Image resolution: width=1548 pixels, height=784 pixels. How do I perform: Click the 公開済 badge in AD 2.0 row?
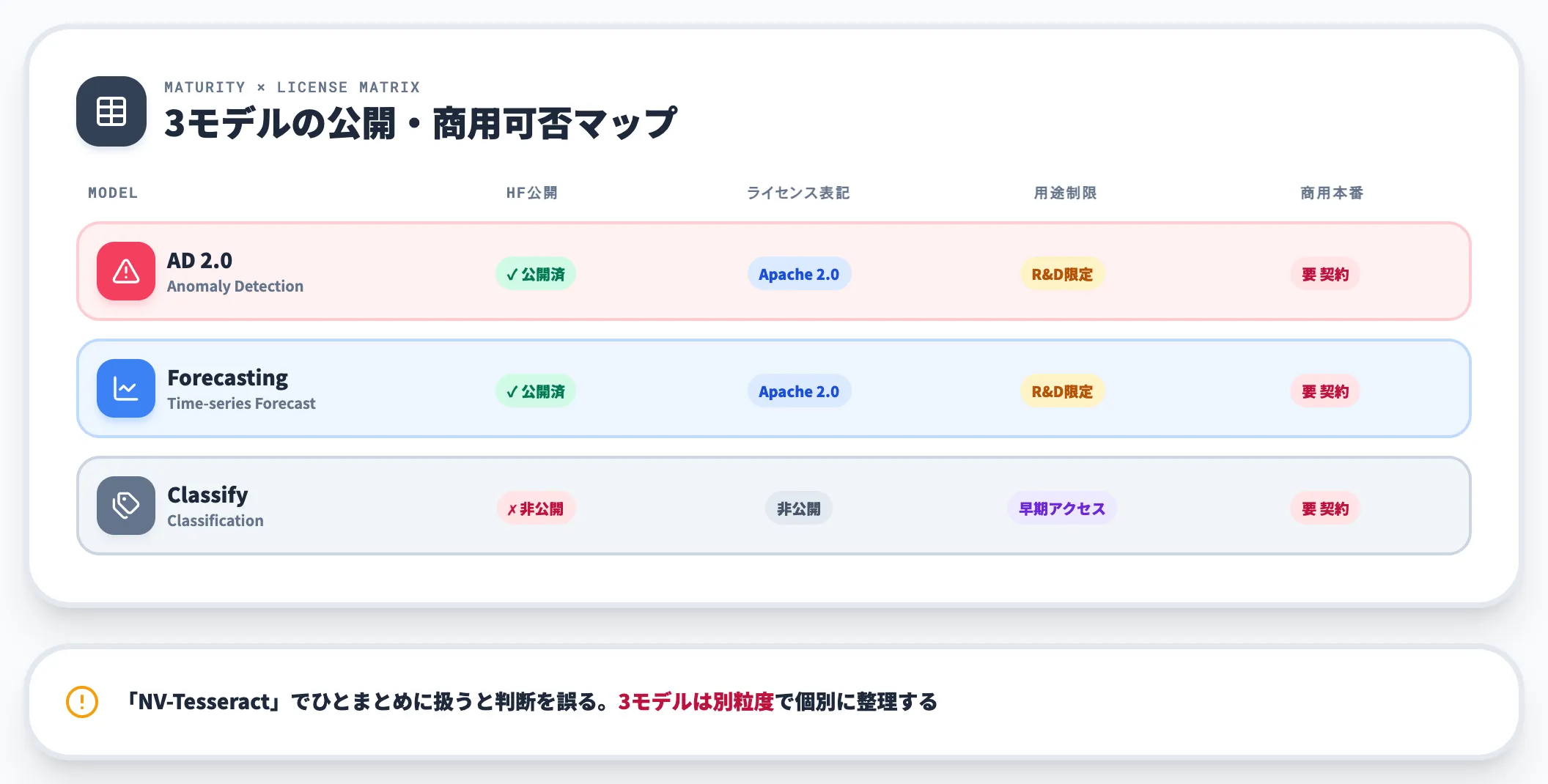coord(536,274)
